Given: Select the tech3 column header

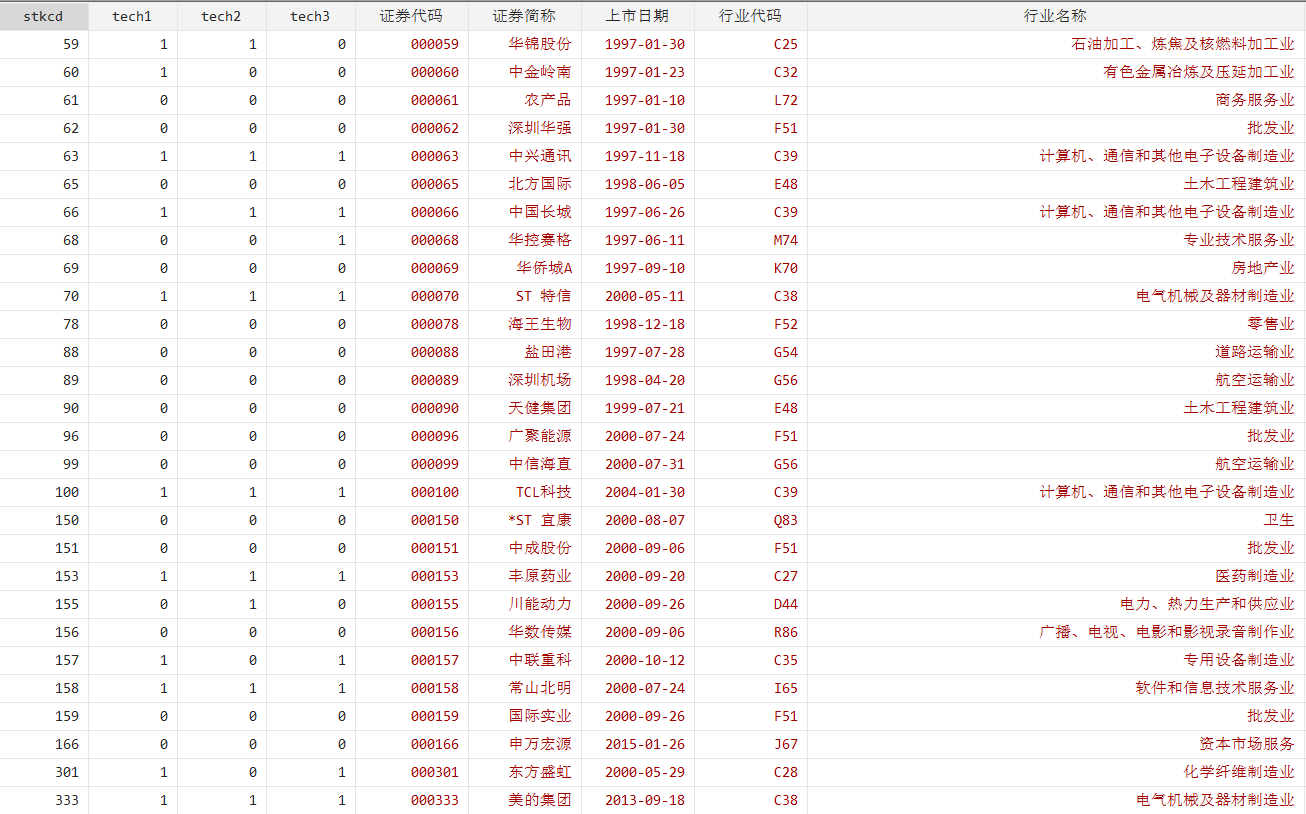Looking at the screenshot, I should pos(311,16).
